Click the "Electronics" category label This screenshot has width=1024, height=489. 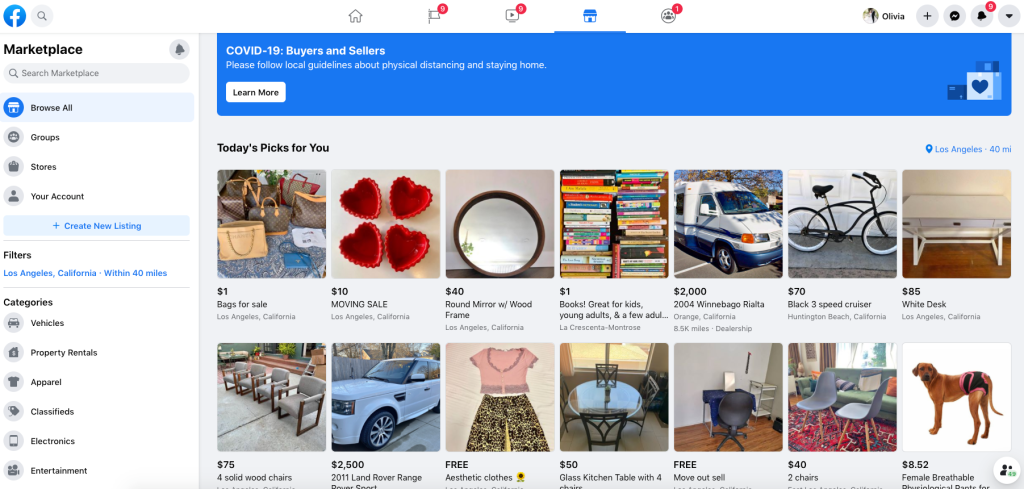(x=52, y=441)
